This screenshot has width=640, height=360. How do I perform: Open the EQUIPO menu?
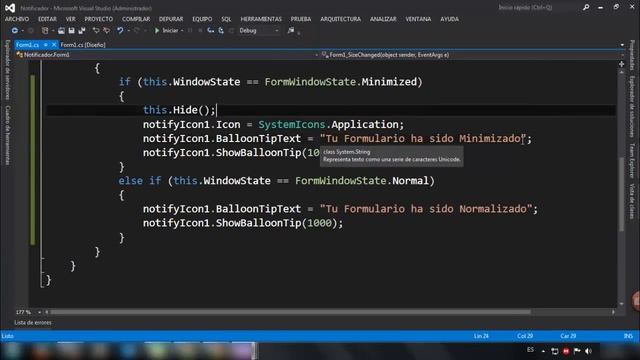point(202,19)
